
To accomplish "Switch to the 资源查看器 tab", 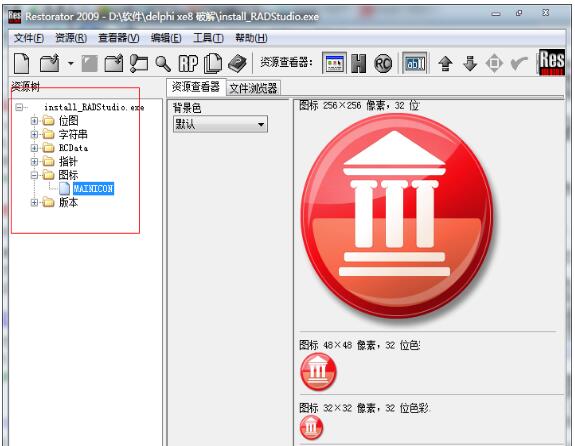I will click(x=196, y=87).
